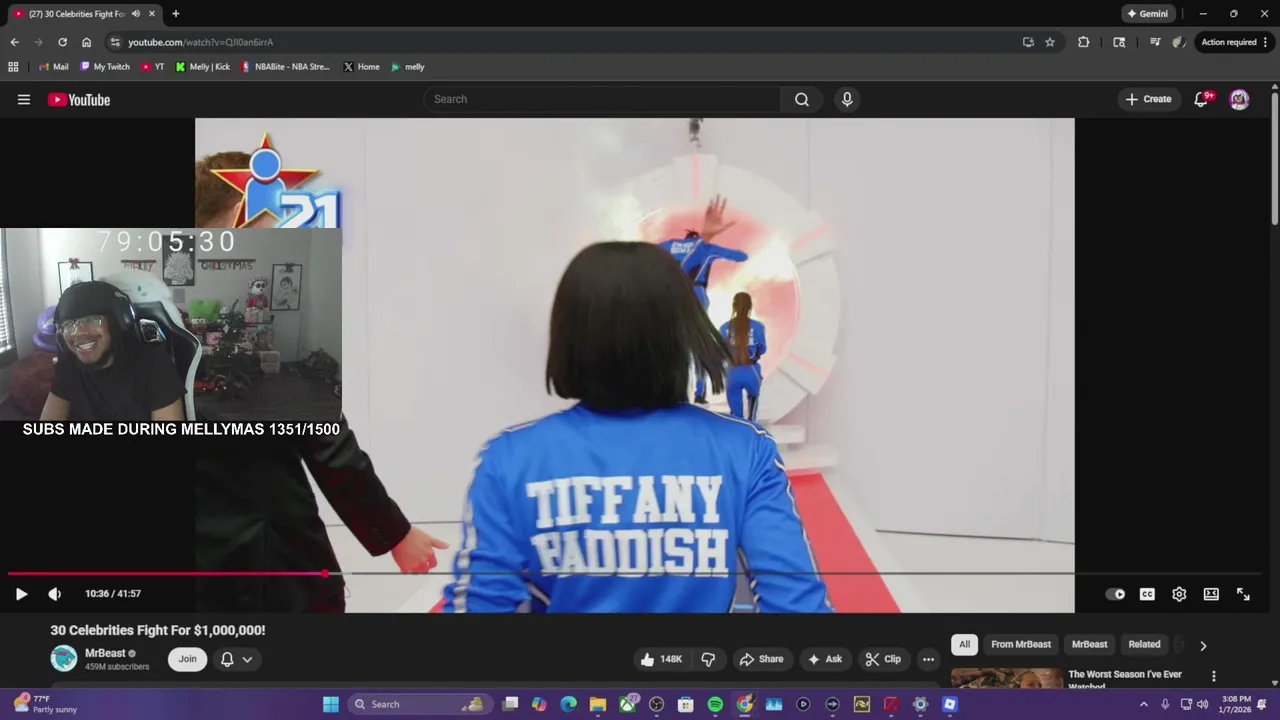Open the Windows Start menu

(331, 704)
